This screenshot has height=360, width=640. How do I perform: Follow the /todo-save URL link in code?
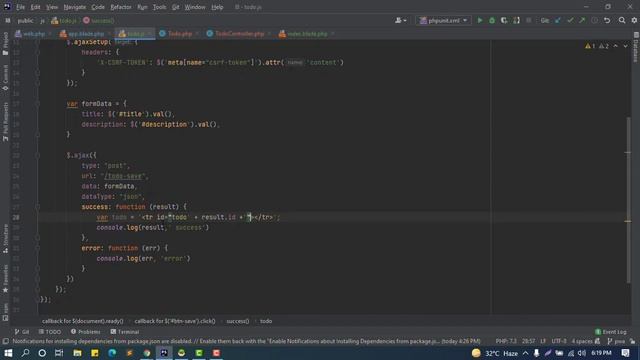point(123,176)
